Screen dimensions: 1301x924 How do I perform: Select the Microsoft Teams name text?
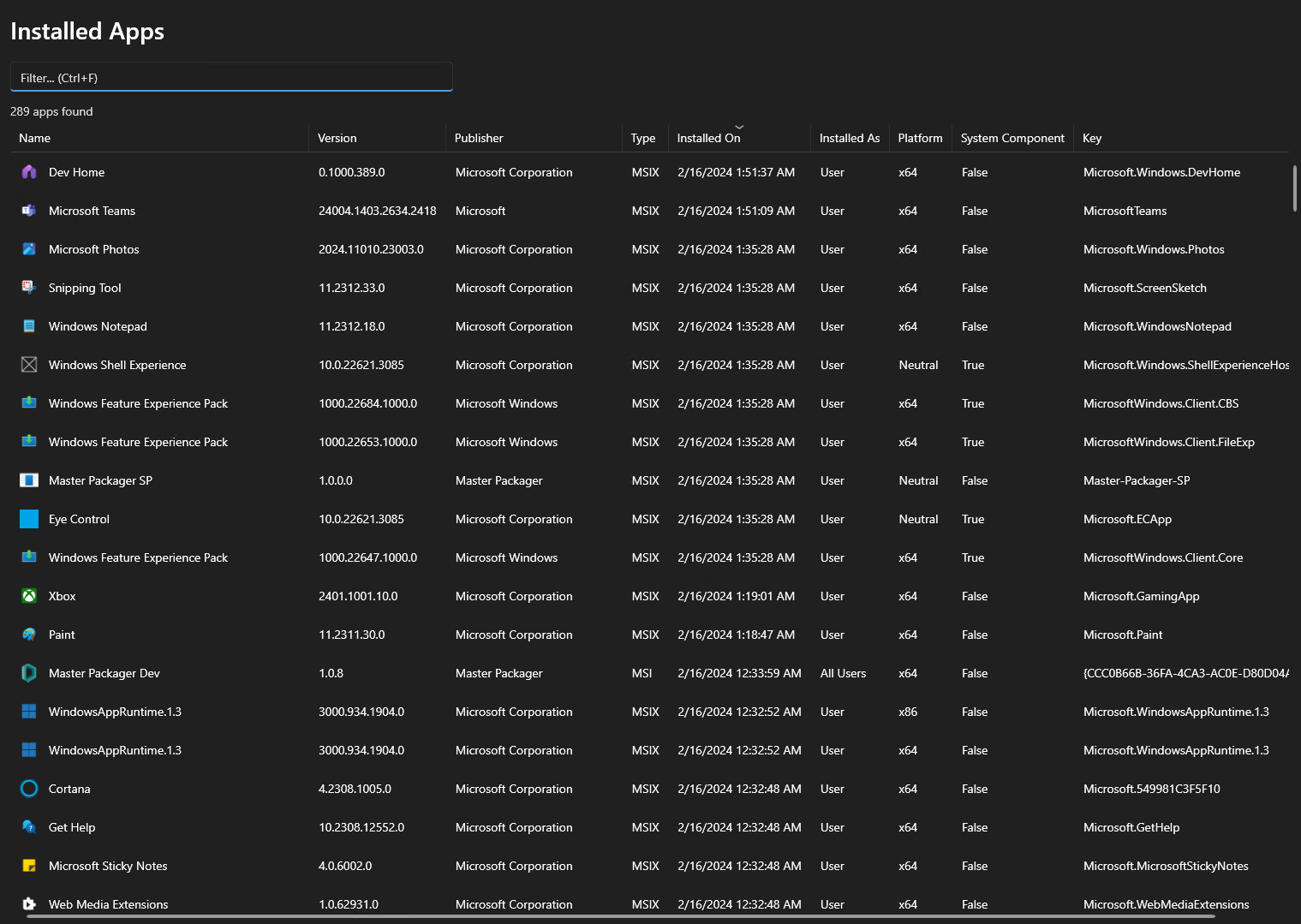point(92,211)
